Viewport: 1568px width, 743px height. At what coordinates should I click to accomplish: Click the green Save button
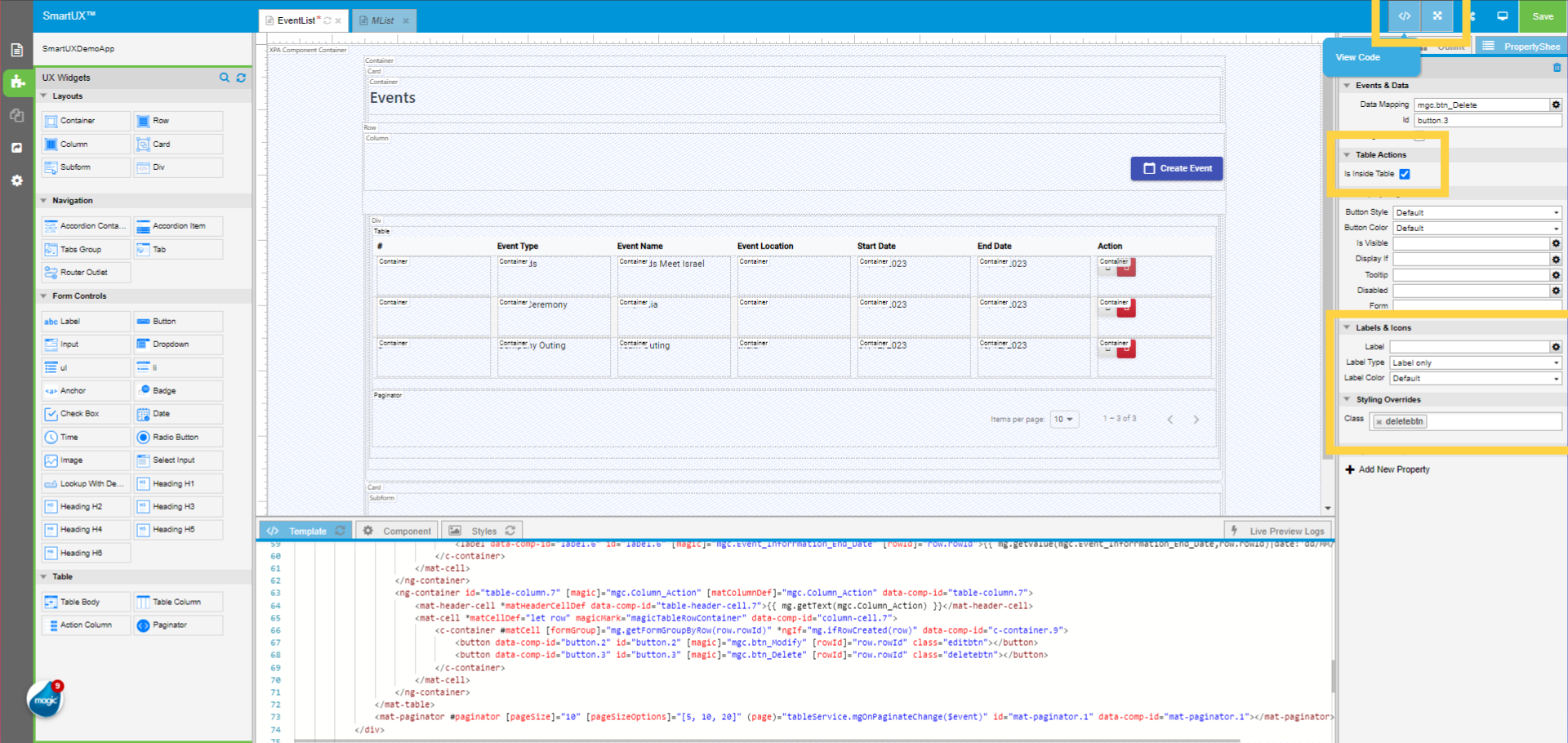point(1542,16)
